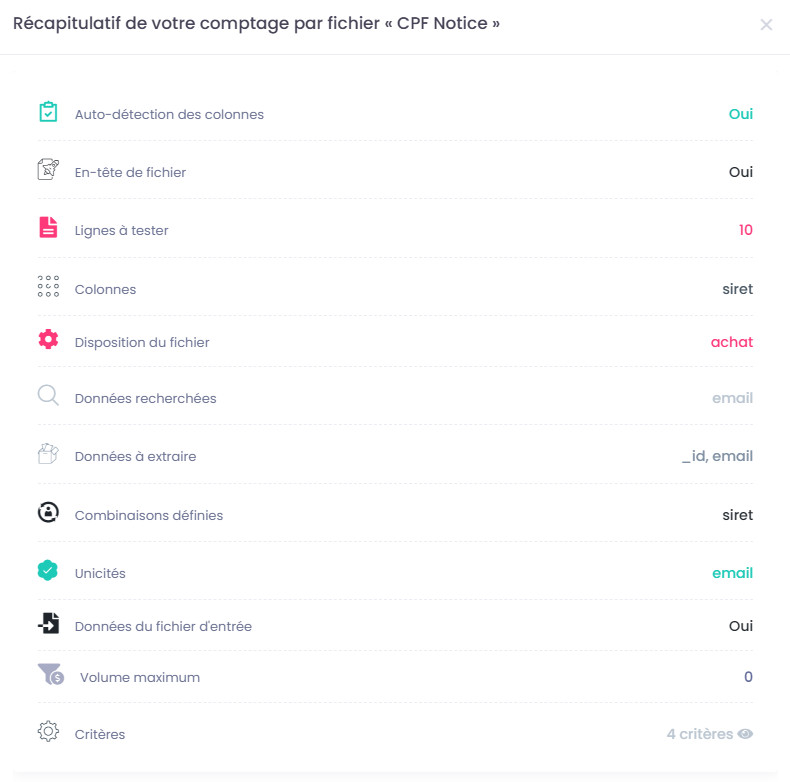Click the pink 'achat' disposition value
The image size is (790, 782).
point(731,342)
